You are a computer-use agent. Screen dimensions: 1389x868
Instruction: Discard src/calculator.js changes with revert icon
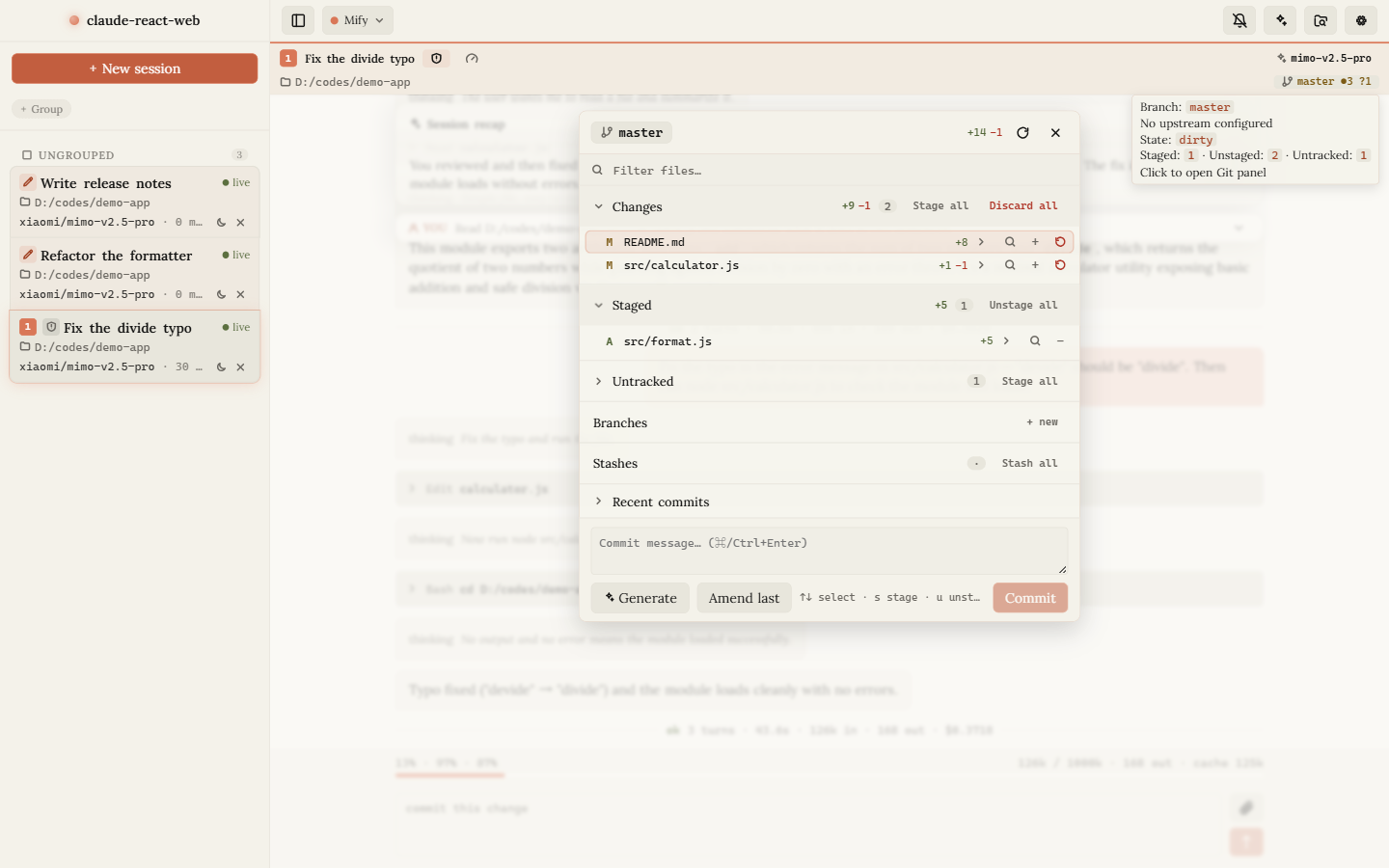pos(1060,265)
